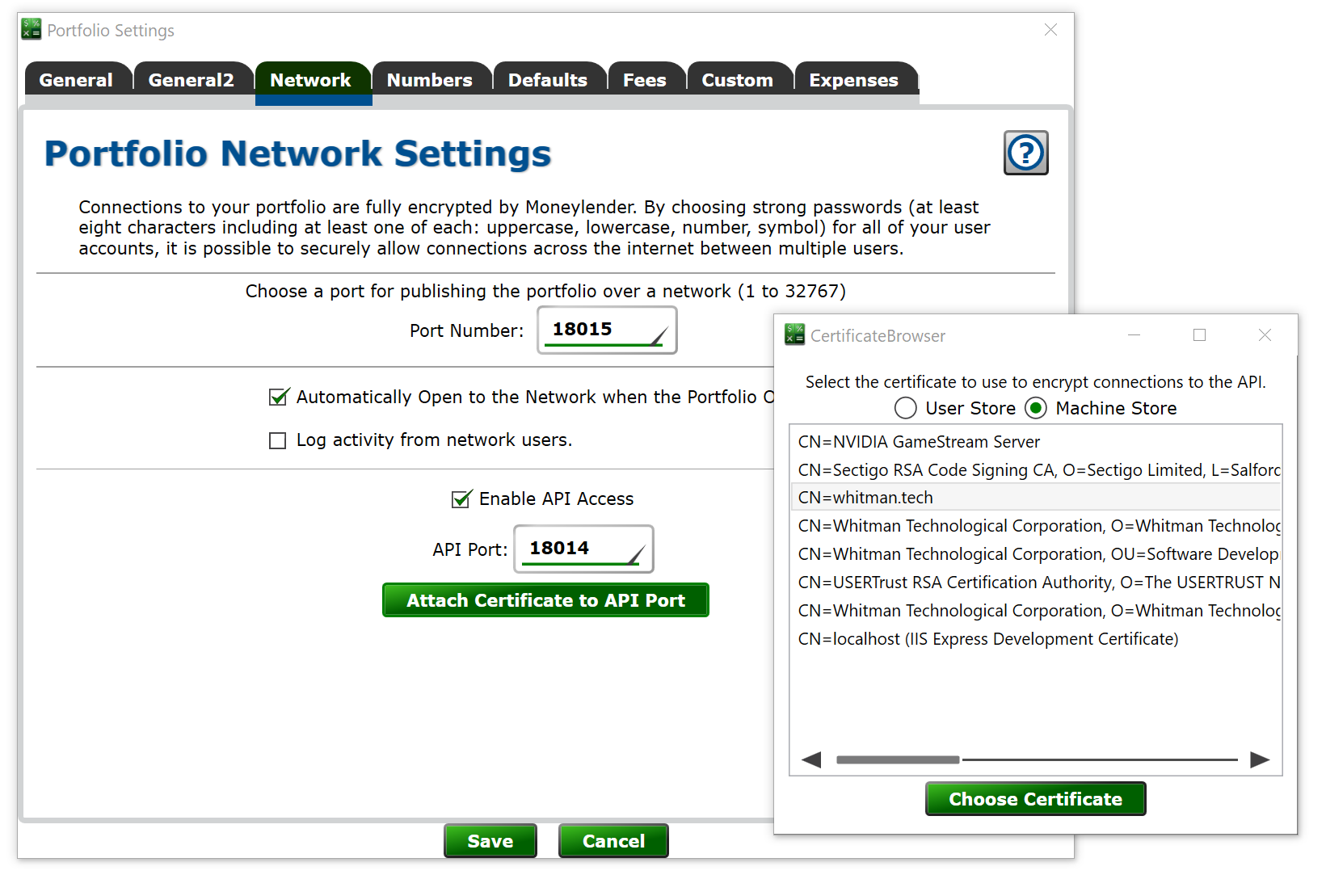Click the Save button
The image size is (1326, 896).
(x=490, y=841)
